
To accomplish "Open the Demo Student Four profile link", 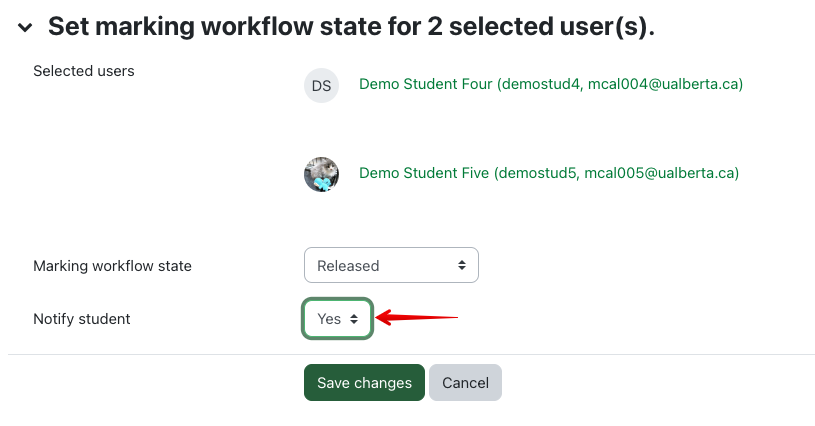I will [426, 85].
